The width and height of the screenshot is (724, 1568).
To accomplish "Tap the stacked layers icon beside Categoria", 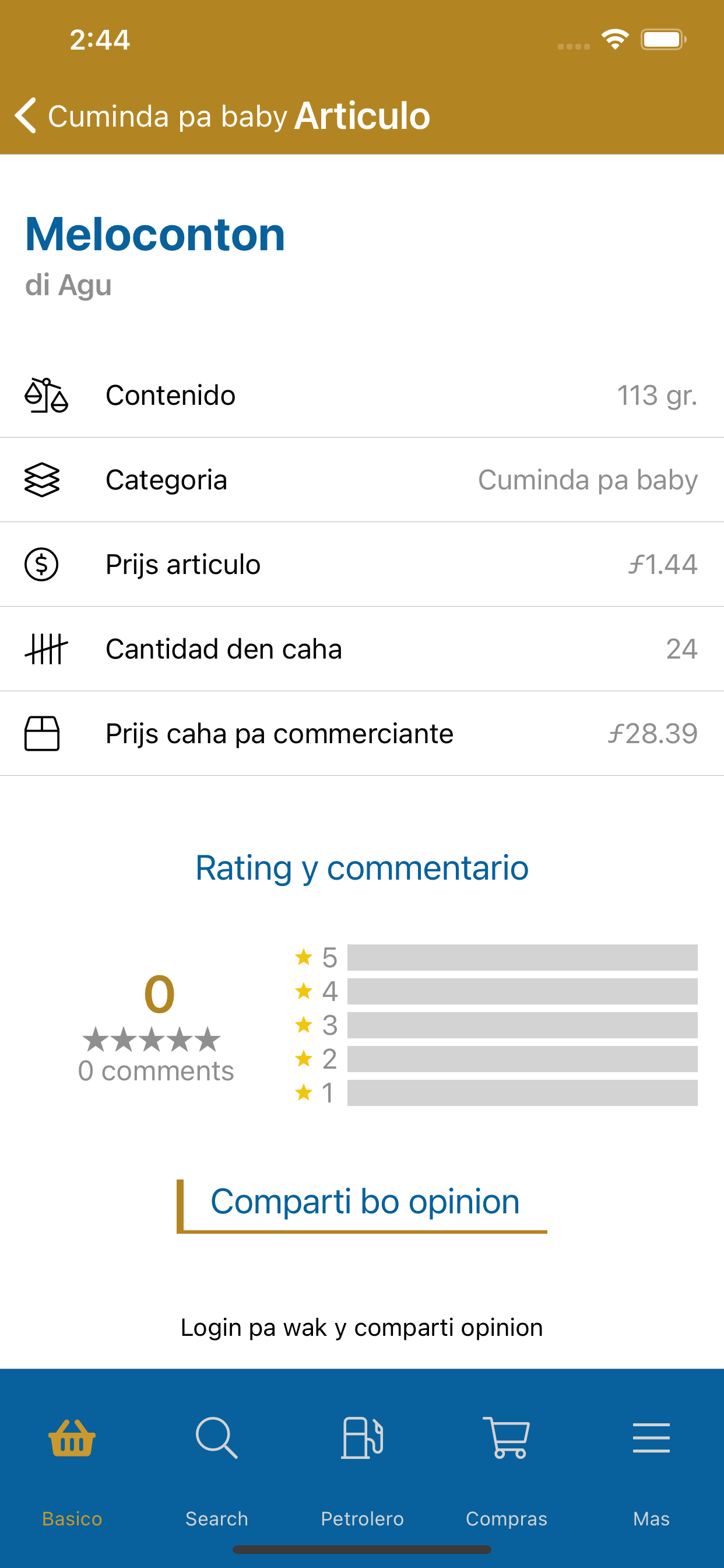I will pyautogui.click(x=42, y=480).
